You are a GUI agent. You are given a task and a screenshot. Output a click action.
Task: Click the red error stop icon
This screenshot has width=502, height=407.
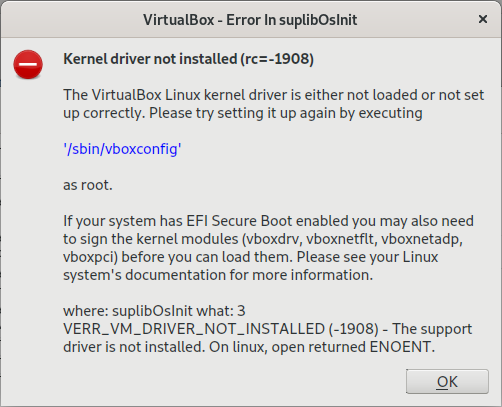(28, 64)
